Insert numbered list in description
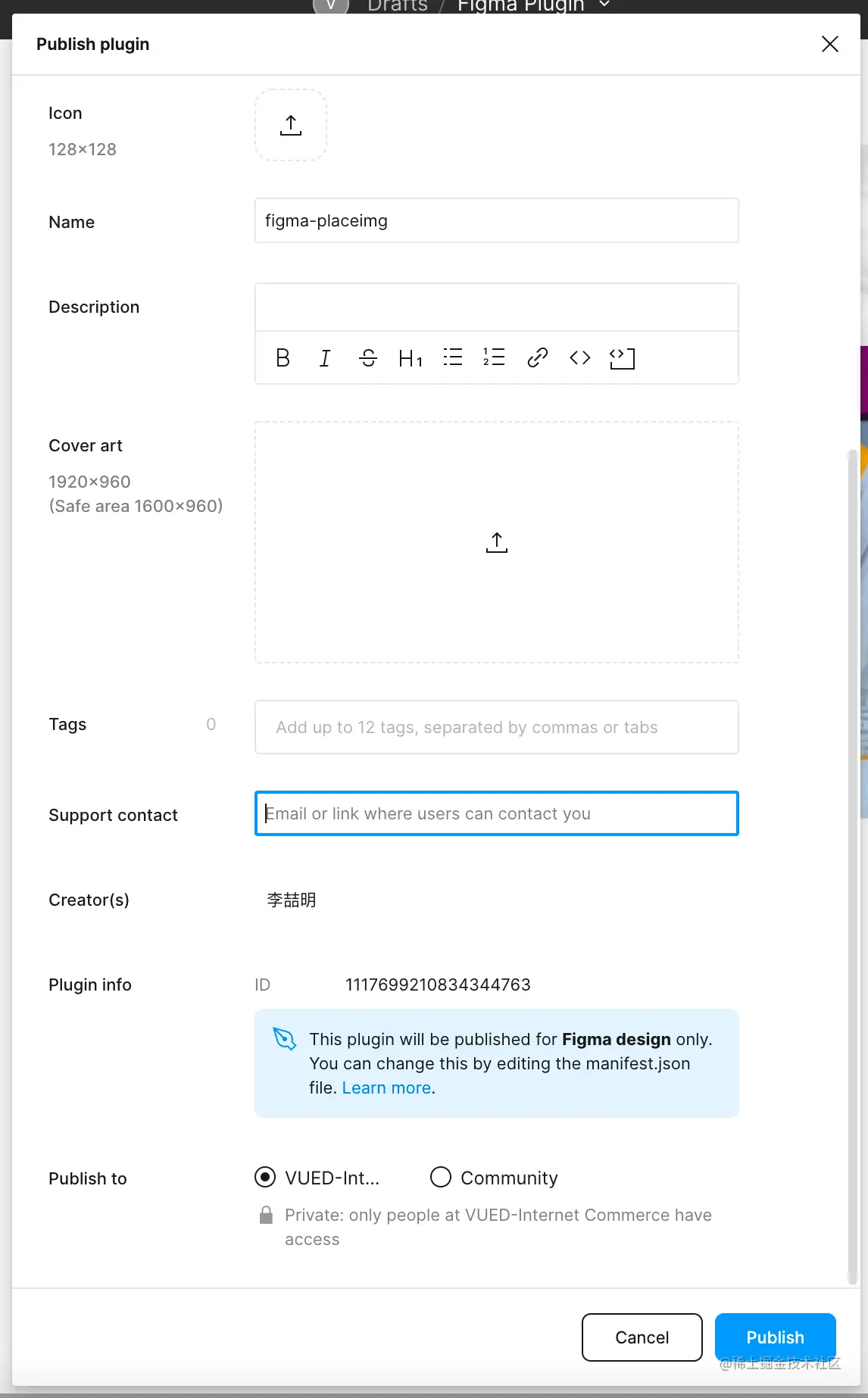Image resolution: width=868 pixels, height=1398 pixels. (494, 357)
